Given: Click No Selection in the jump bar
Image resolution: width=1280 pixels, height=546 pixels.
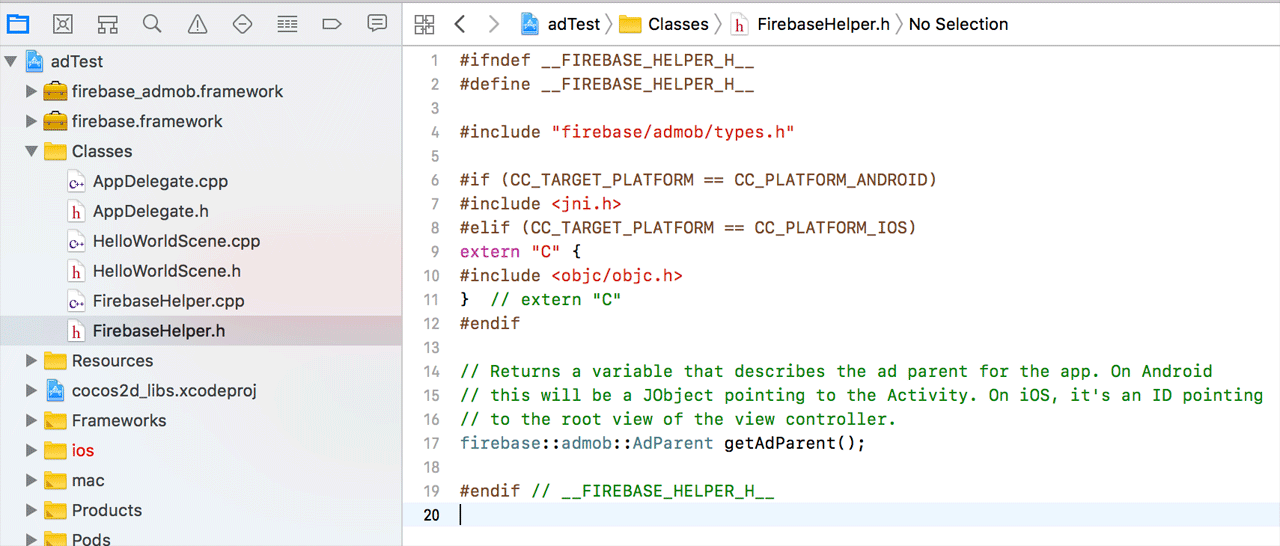Looking at the screenshot, I should tap(958, 24).
